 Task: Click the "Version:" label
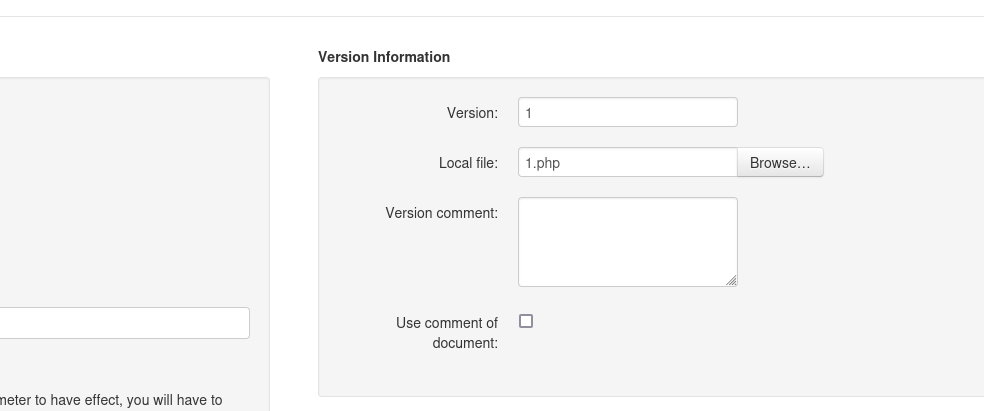(472, 113)
